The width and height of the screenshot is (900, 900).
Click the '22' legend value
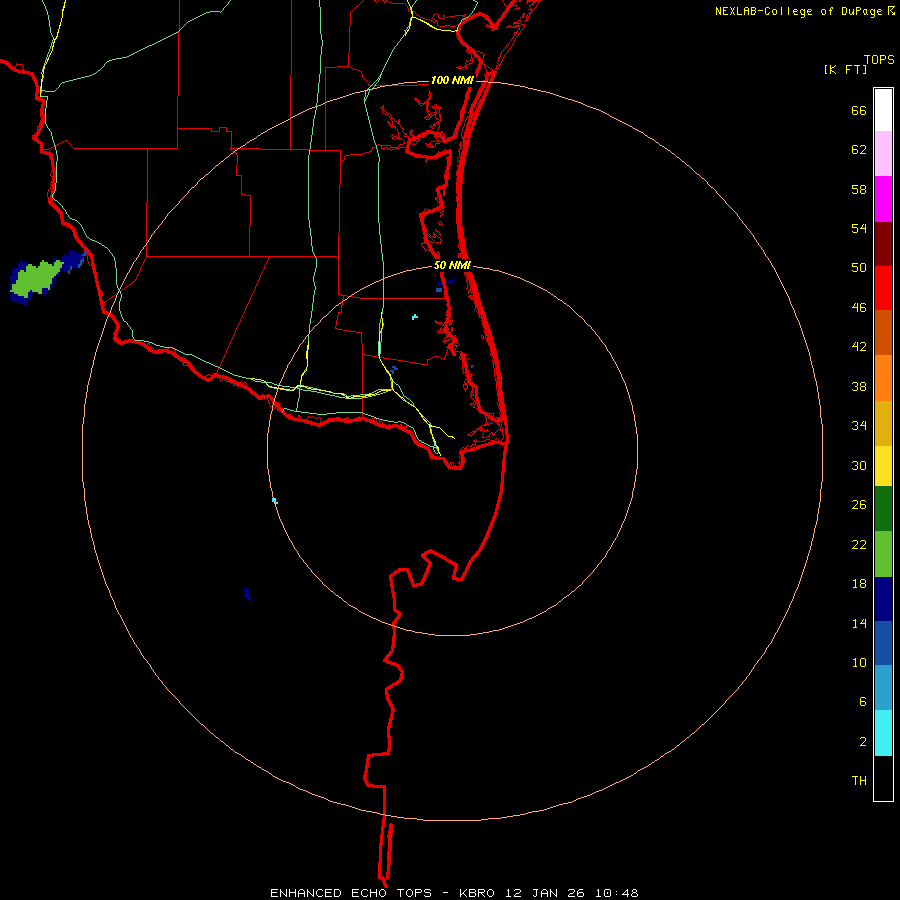[859, 545]
